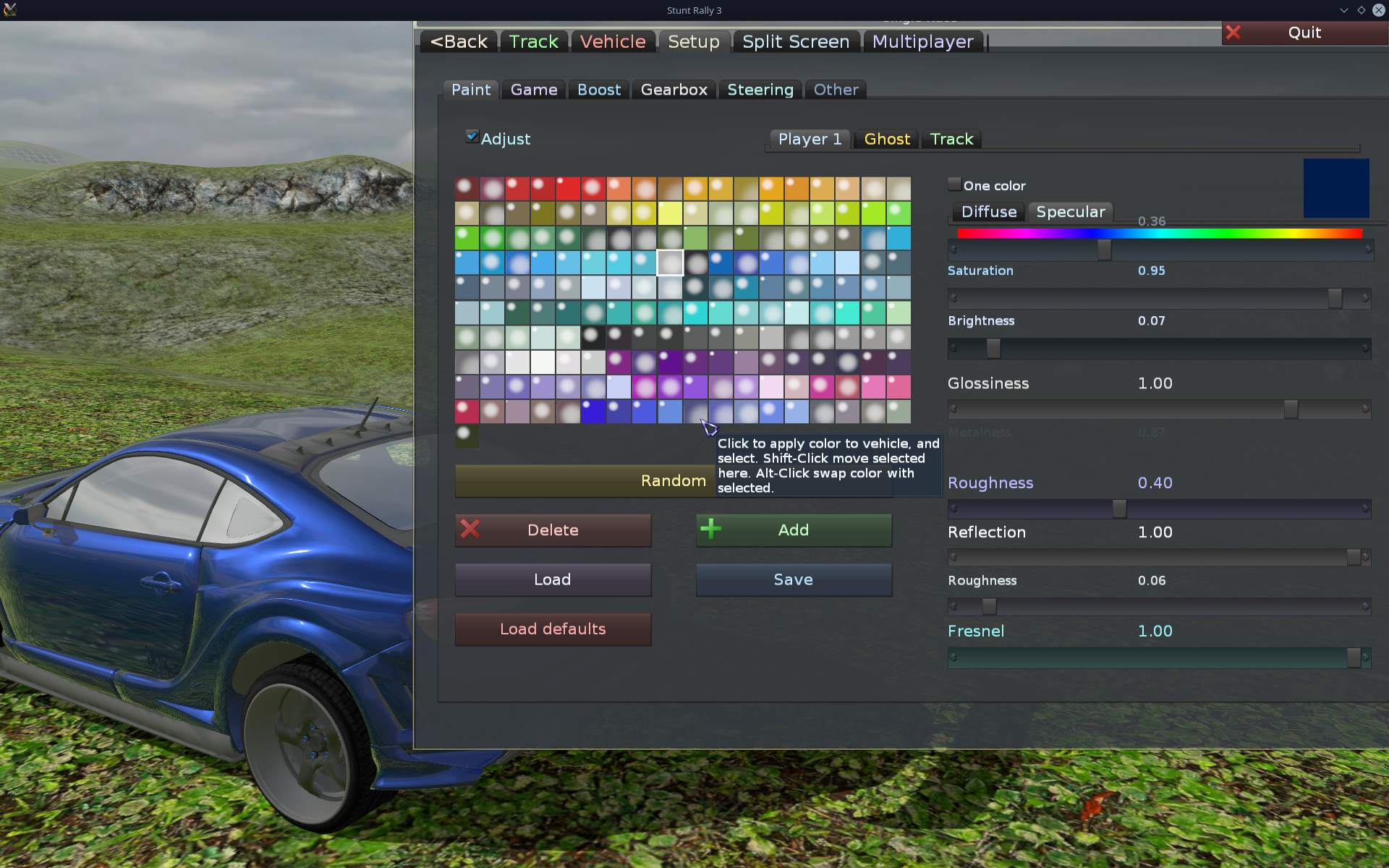Click the Load defaults button
This screenshot has width=1389, height=868.
click(x=553, y=629)
